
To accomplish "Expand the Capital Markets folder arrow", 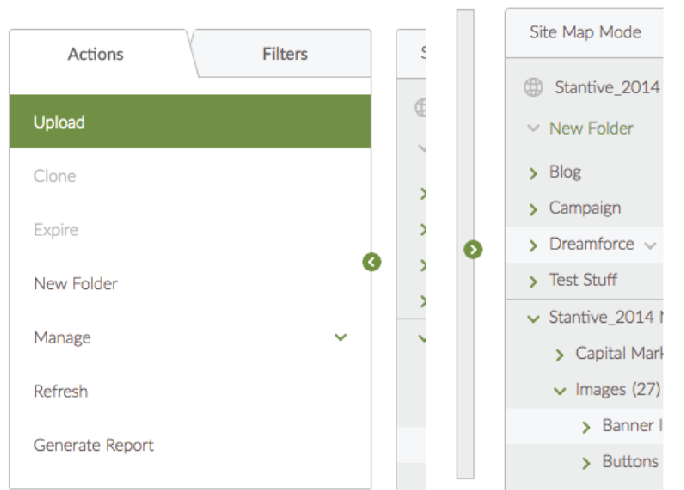I will [x=560, y=355].
